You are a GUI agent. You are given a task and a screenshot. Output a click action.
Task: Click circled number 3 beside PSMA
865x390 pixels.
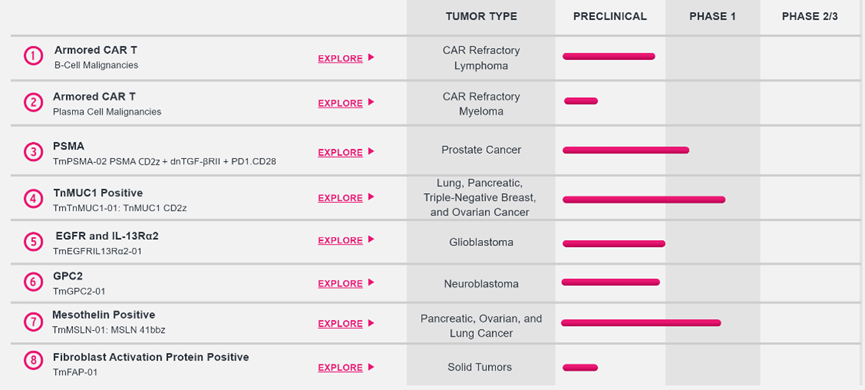click(x=33, y=152)
